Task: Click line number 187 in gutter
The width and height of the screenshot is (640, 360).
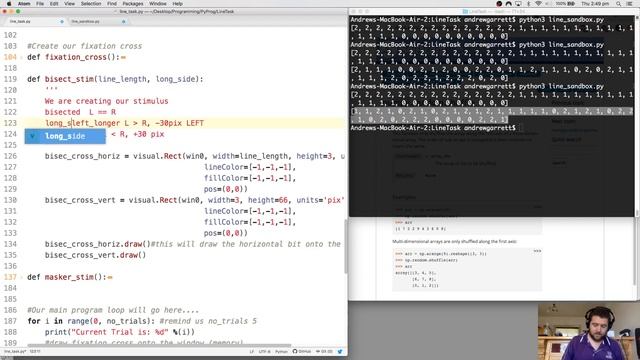Action: click(x=10, y=321)
